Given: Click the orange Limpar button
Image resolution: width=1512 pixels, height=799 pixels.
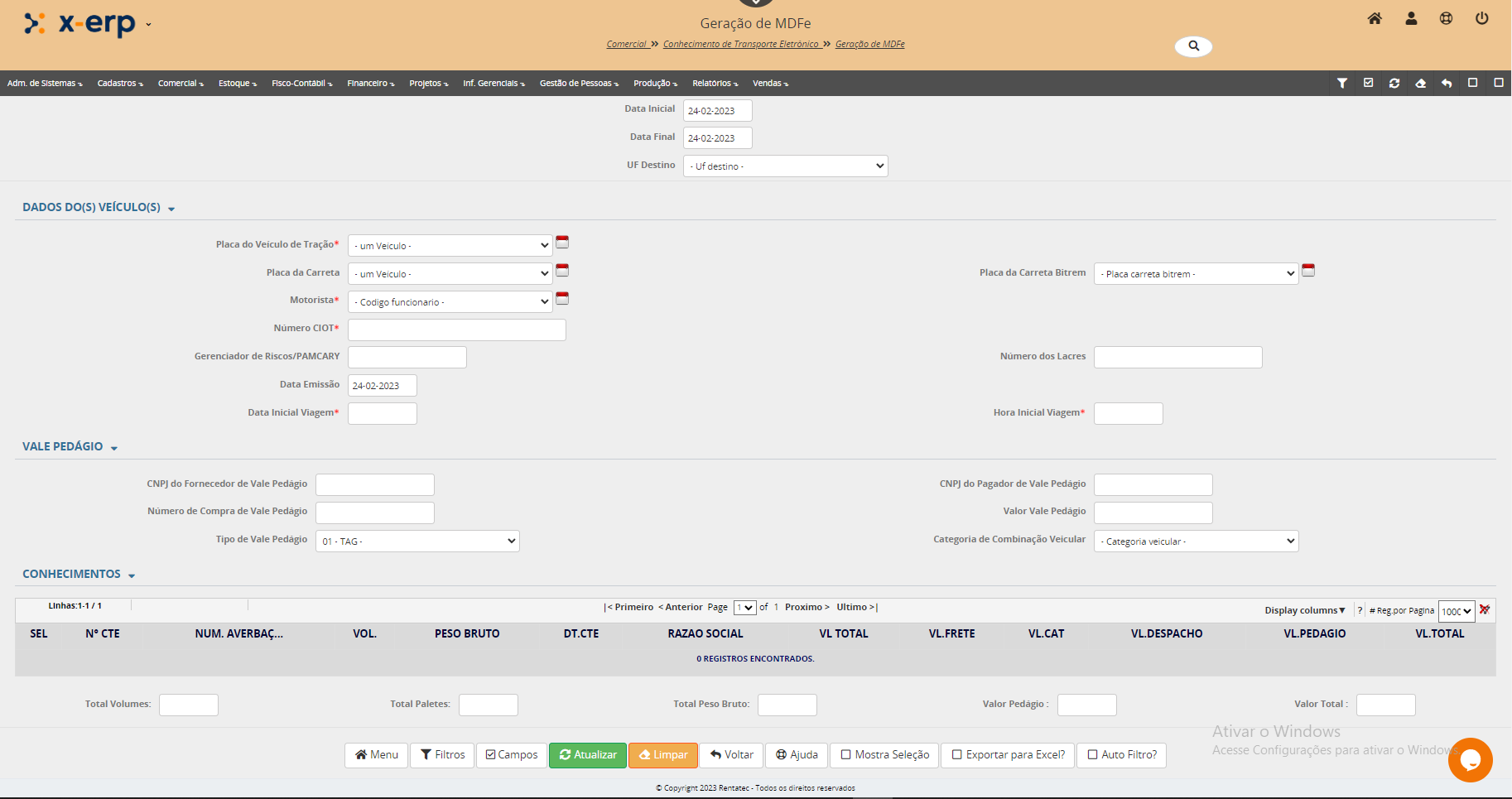Looking at the screenshot, I should tap(663, 755).
